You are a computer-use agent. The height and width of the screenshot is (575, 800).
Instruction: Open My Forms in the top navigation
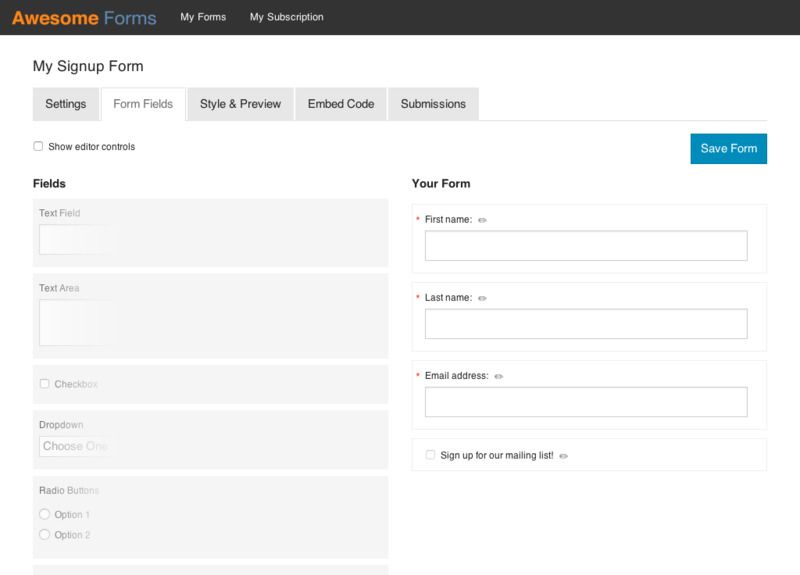pyautogui.click(x=203, y=17)
